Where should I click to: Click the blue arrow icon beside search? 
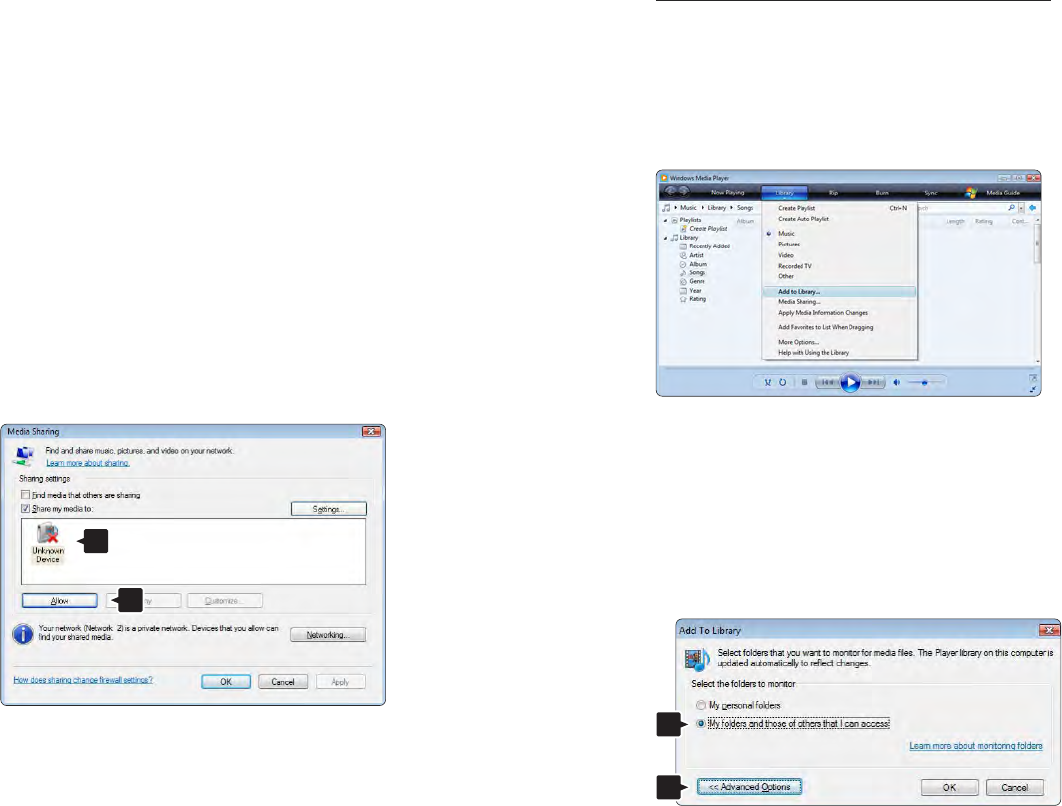coord(1032,208)
